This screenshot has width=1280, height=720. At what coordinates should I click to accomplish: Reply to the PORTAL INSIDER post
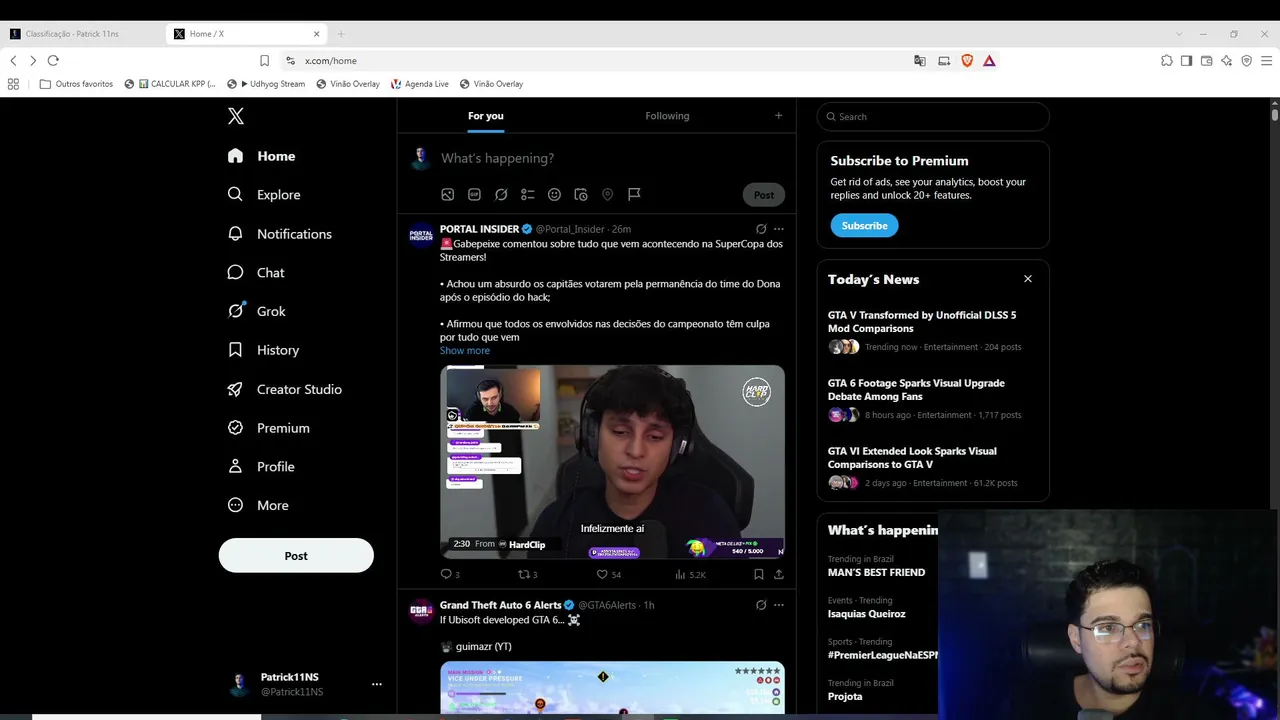point(447,574)
